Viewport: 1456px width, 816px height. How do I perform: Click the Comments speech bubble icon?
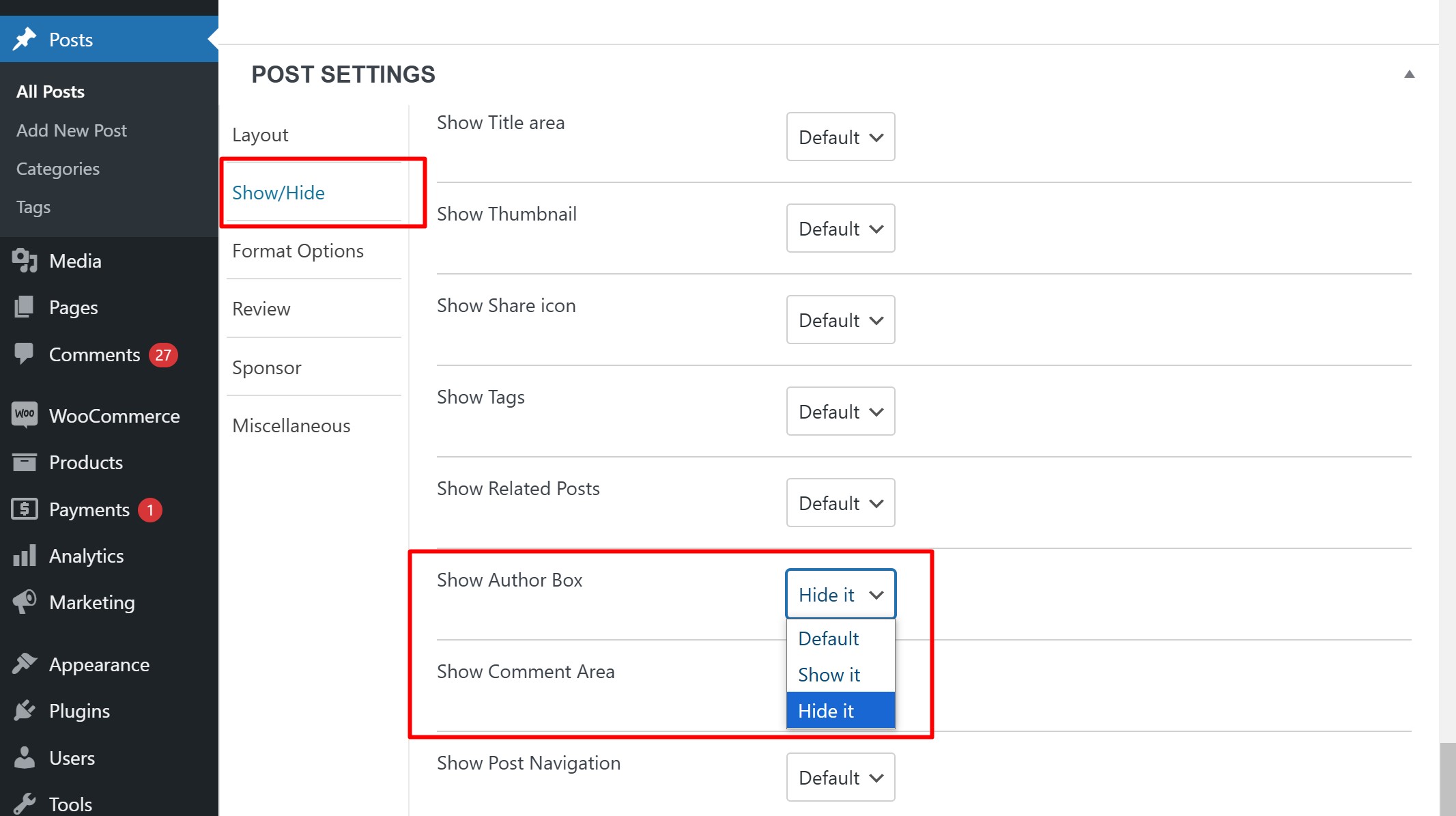point(25,354)
